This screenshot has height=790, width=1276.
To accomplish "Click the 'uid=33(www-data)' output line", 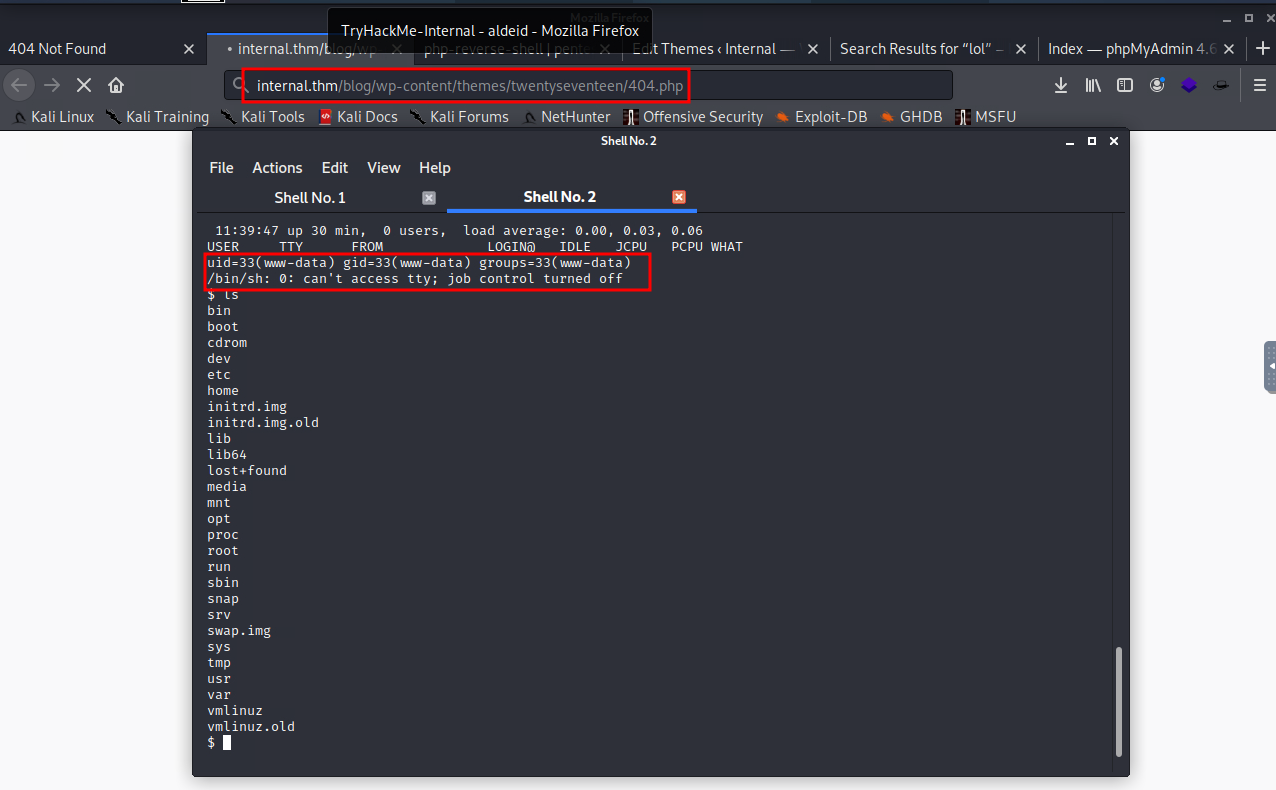I will pyautogui.click(x=419, y=262).
